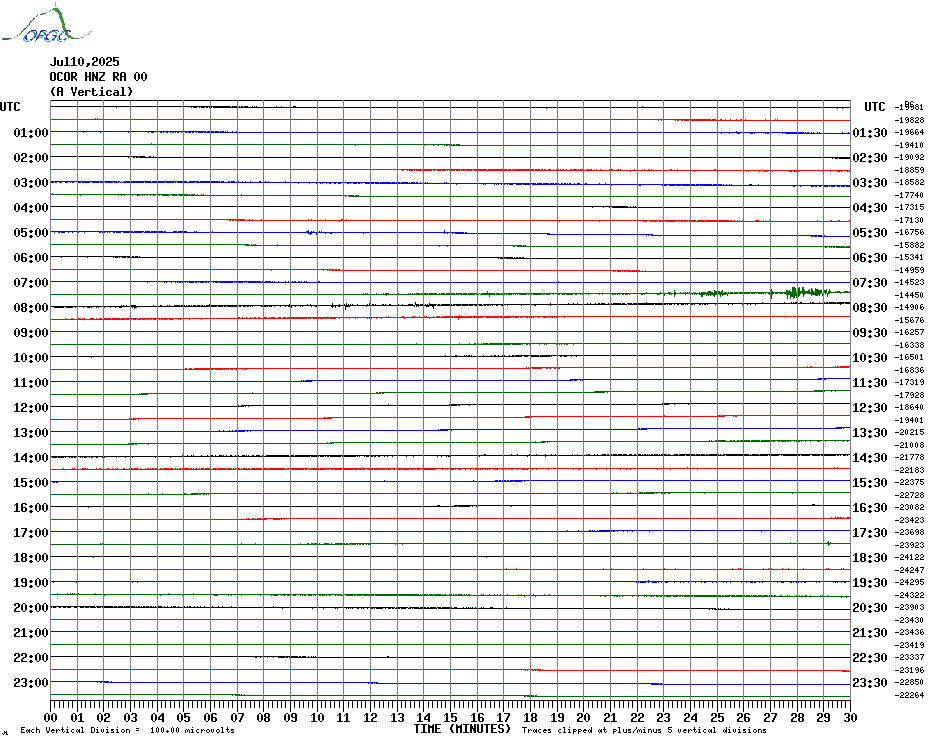930x744 pixels.
Task: Click the '20:00' time label on left axis
Action: coord(31,608)
